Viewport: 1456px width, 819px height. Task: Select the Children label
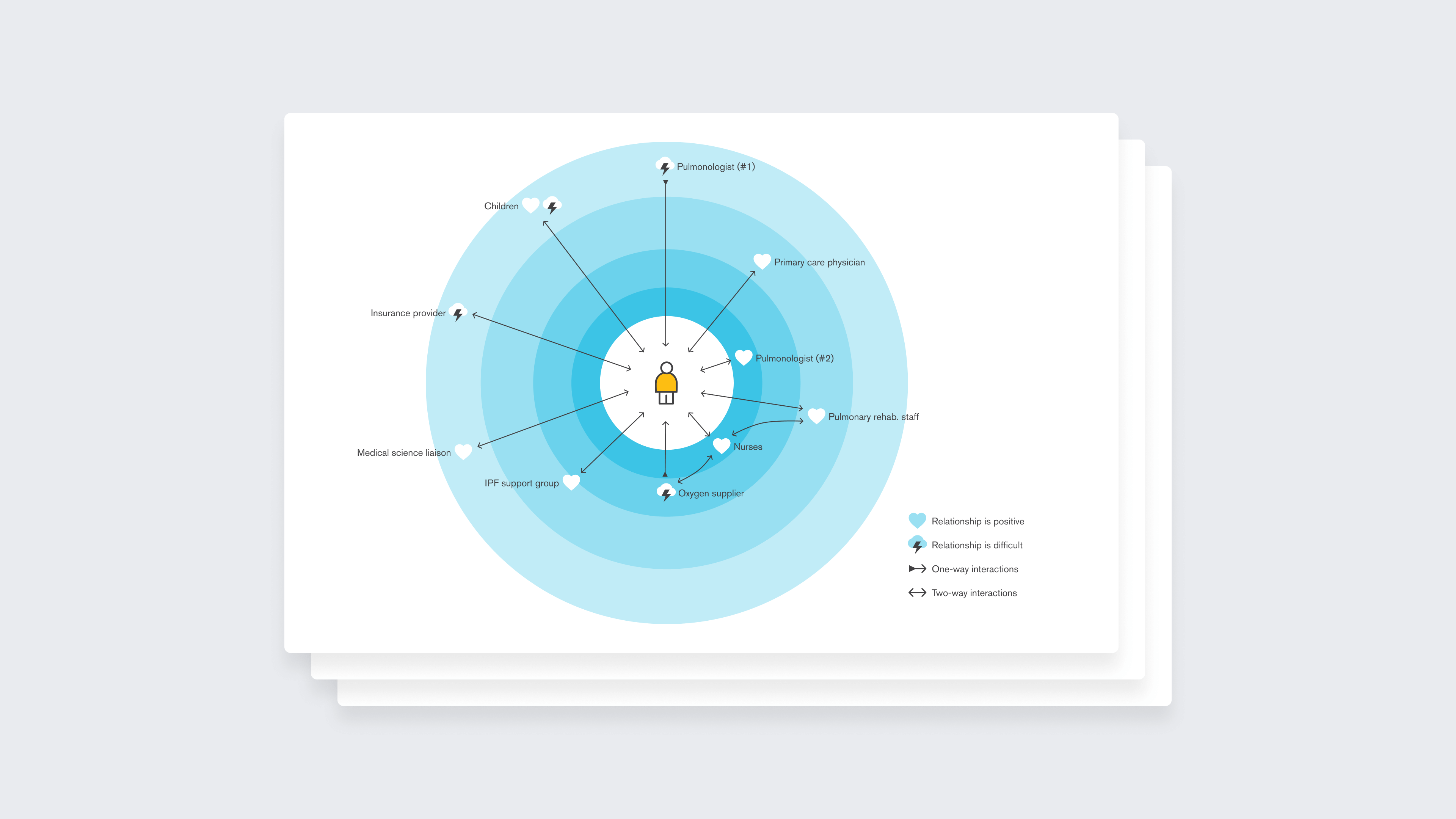pyautogui.click(x=501, y=206)
